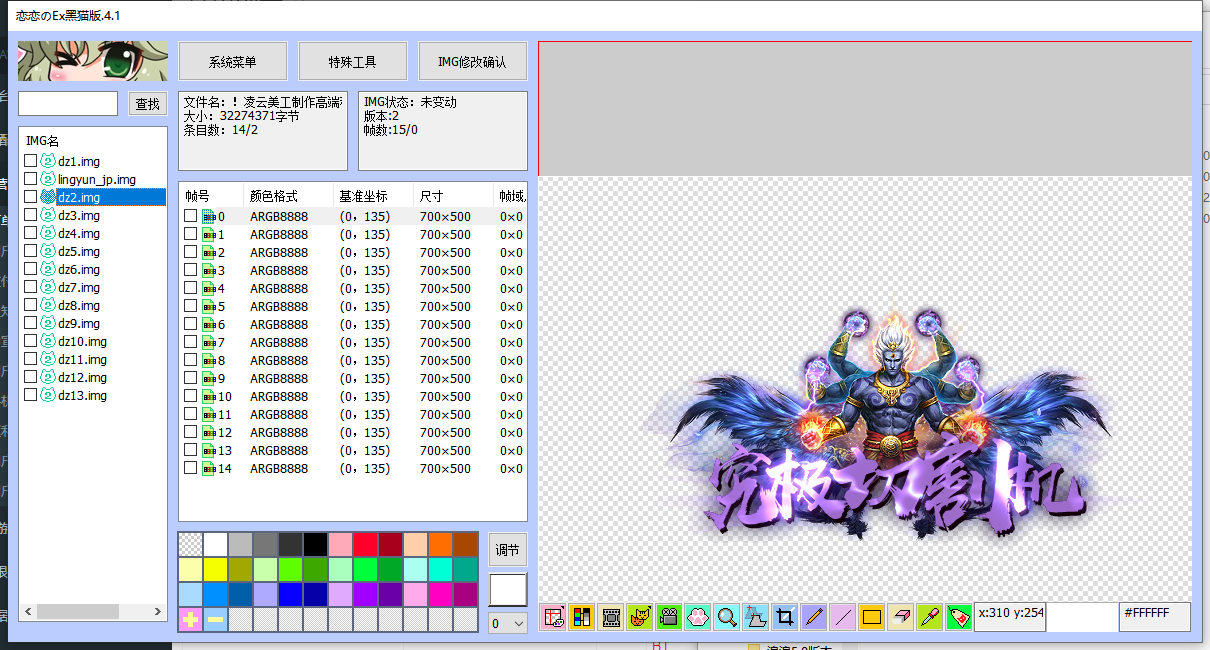Select the crop tool
The width and height of the screenshot is (1210, 650).
784,617
